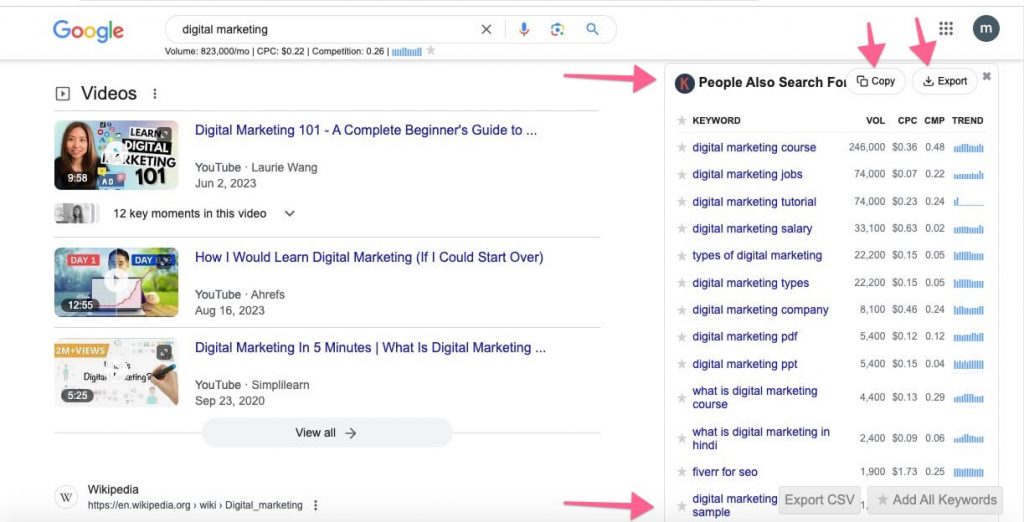Open 'Digital Marketing In 5 Minutes' link
1024x522 pixels.
(370, 348)
